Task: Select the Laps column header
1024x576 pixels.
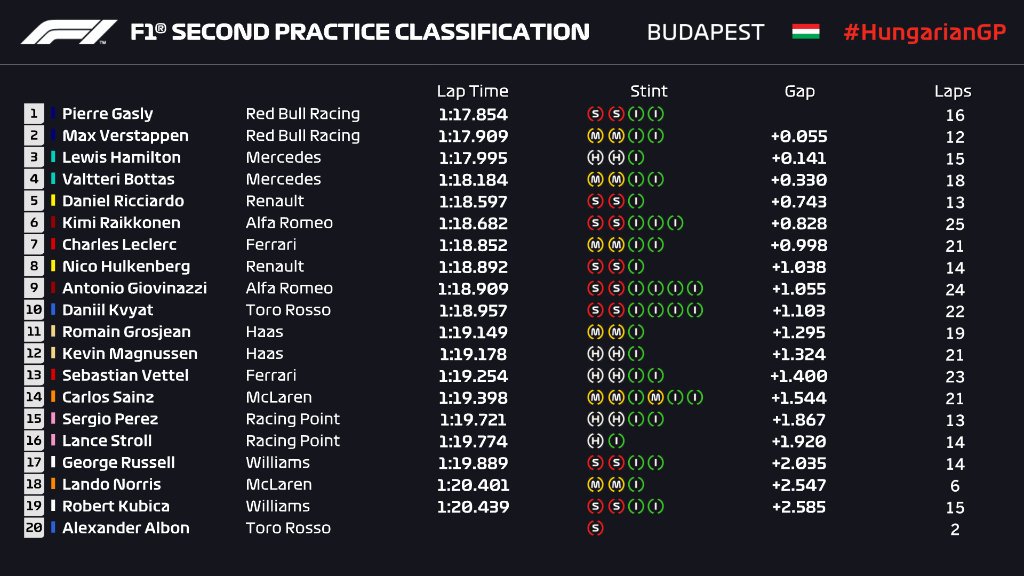Action: [953, 91]
